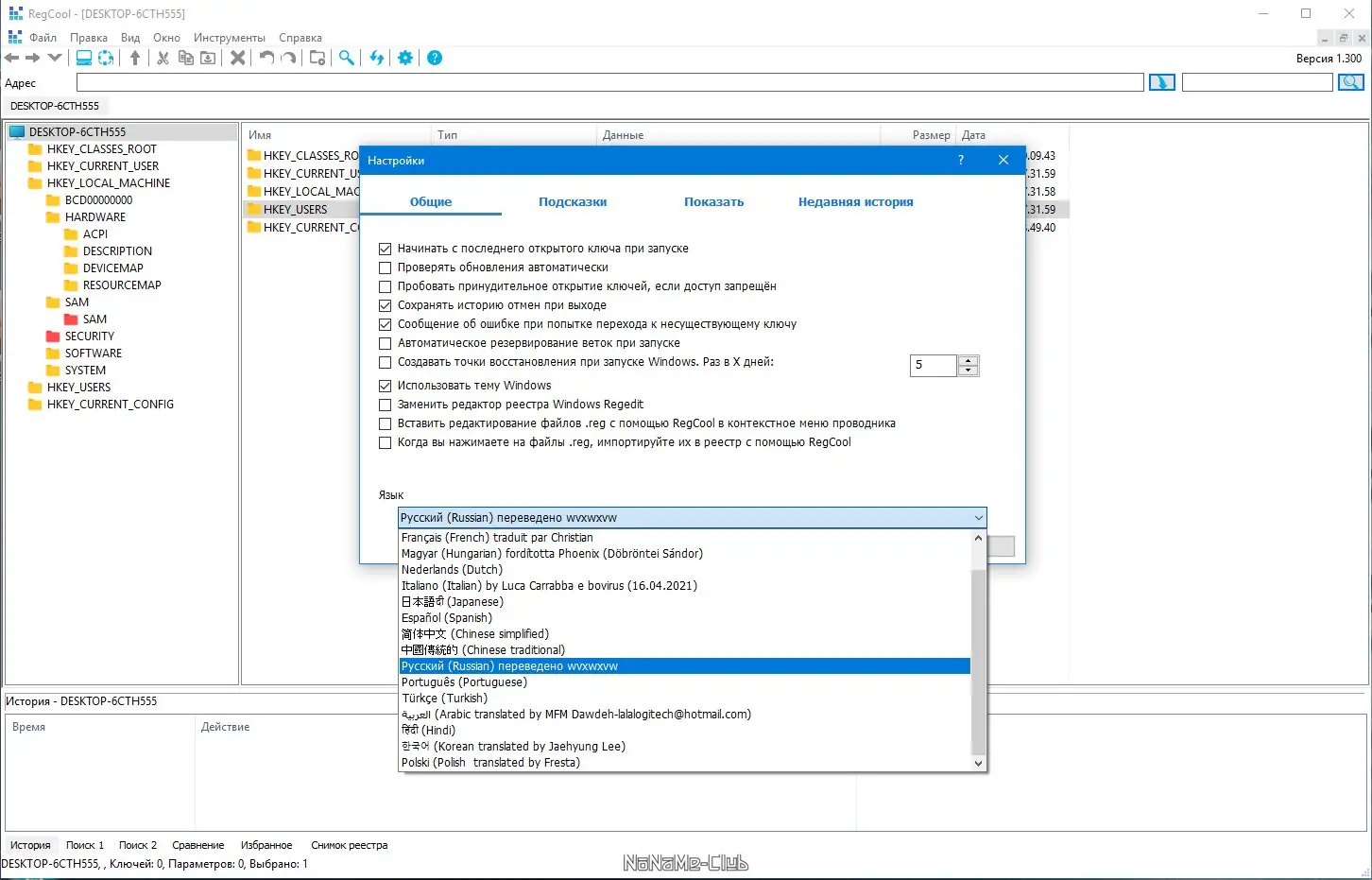Switch to the Показать settings tab
Image resolution: width=1372 pixels, height=880 pixels.
713,202
